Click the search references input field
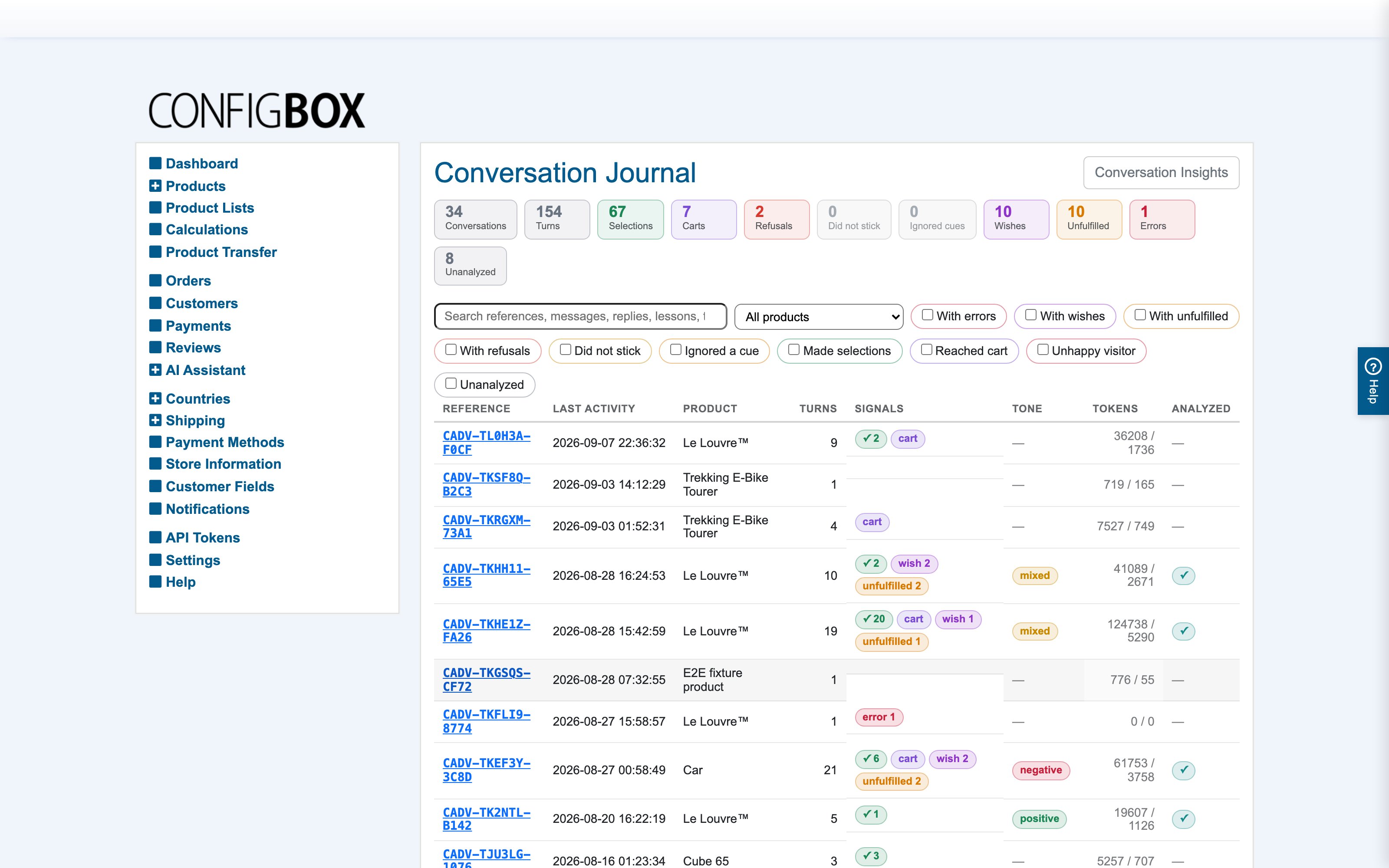 pos(580,316)
